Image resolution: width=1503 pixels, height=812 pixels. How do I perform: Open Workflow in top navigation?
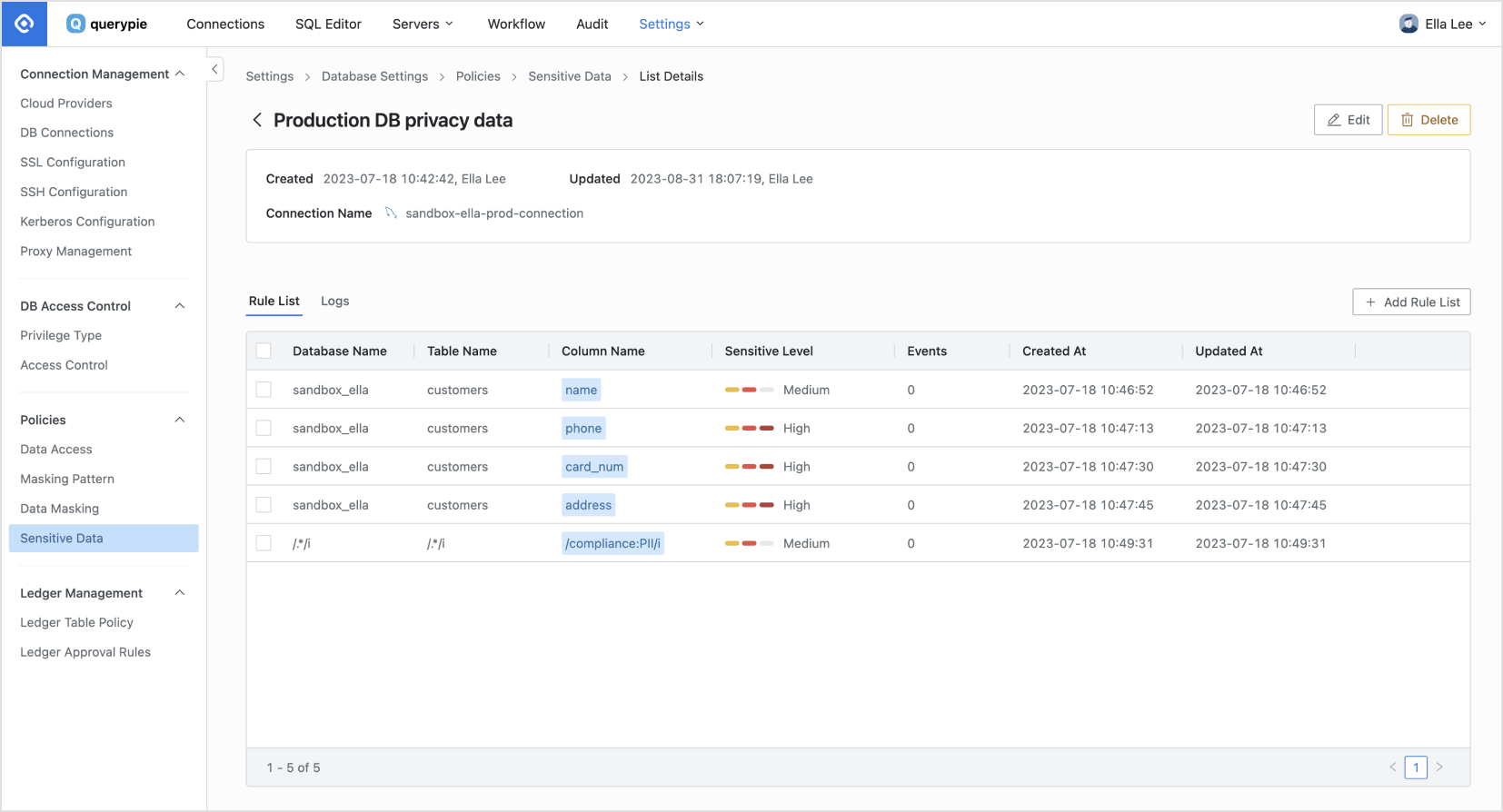point(516,24)
